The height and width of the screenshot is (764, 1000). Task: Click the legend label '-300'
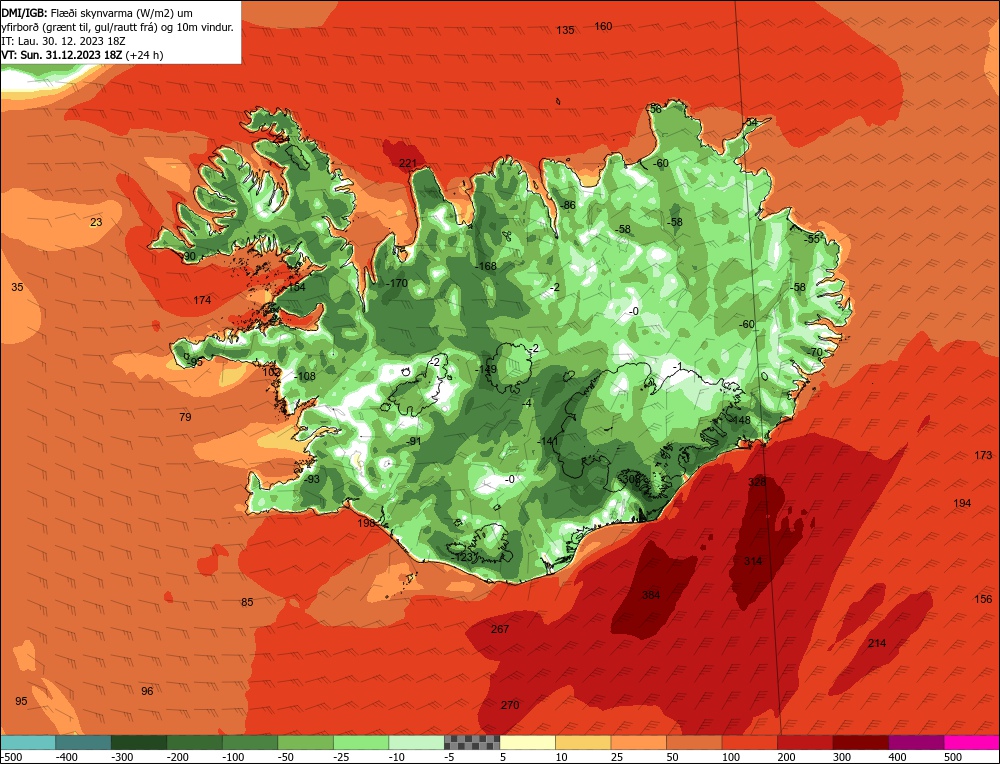pos(122,757)
